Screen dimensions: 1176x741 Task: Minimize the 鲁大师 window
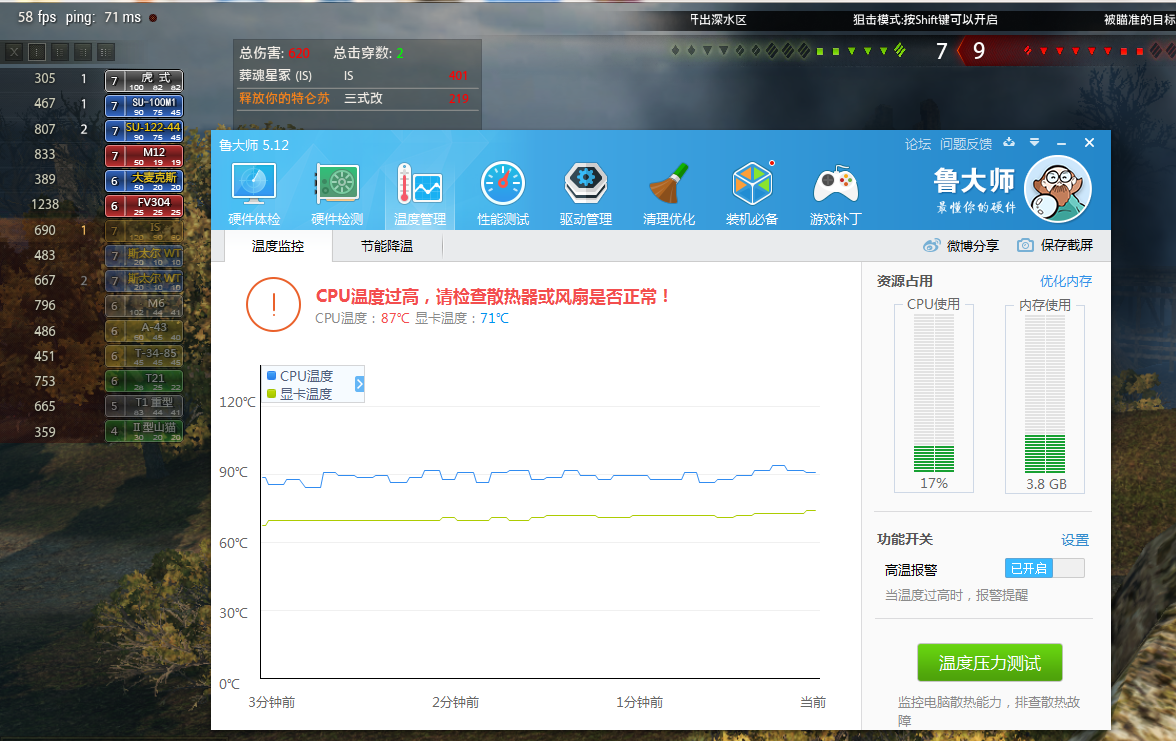pos(1061,143)
